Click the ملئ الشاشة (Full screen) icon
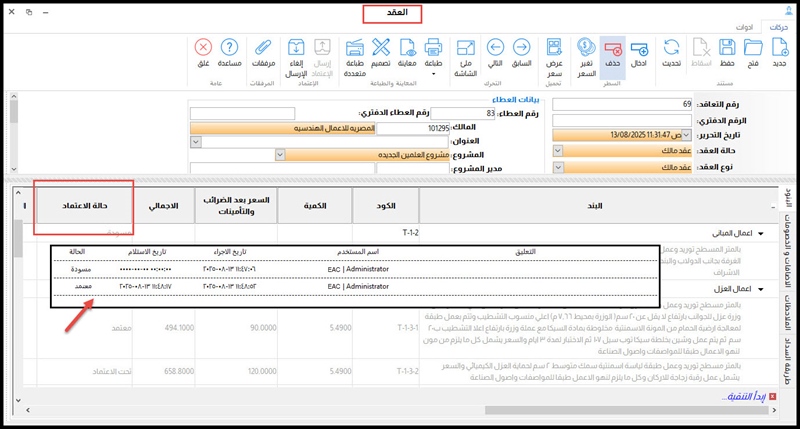This screenshot has width=800, height=429. pos(465,47)
